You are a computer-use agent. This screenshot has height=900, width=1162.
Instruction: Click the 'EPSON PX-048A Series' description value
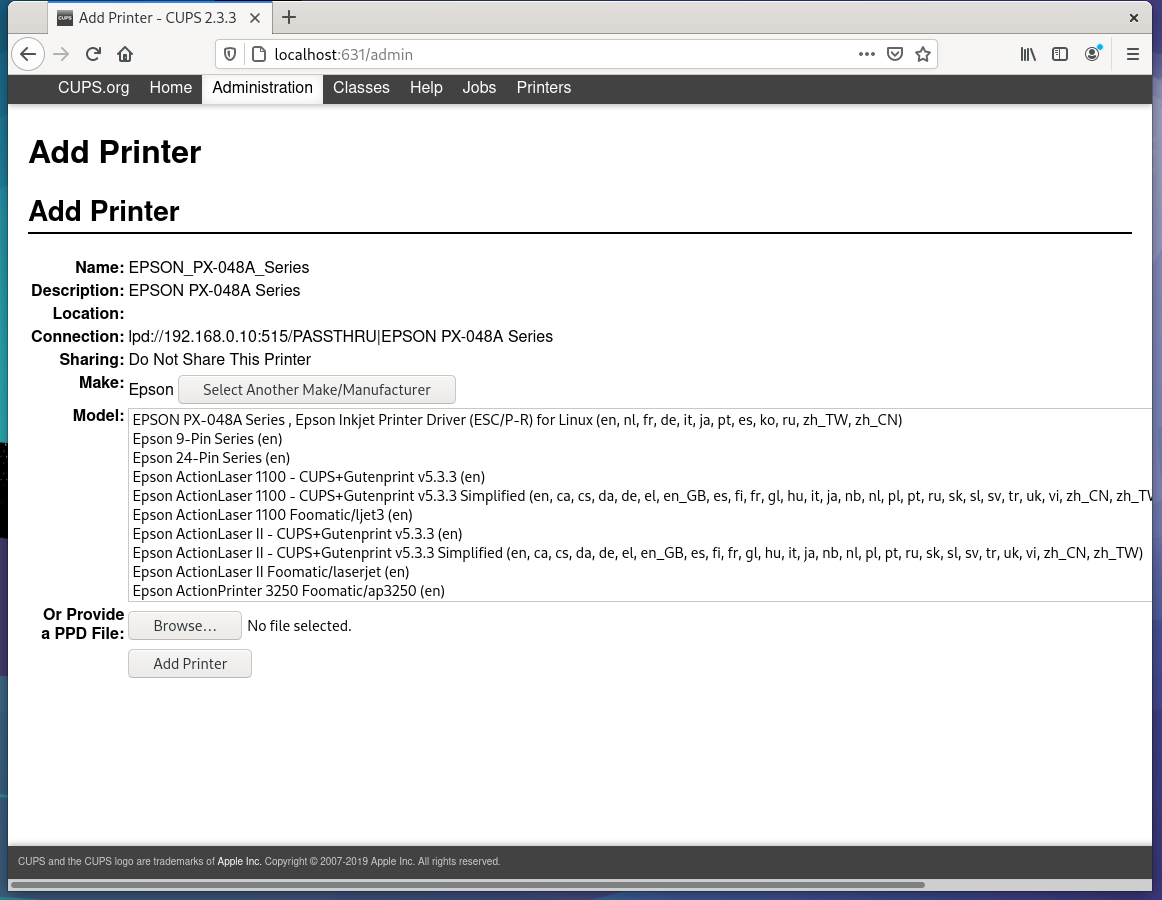214,291
